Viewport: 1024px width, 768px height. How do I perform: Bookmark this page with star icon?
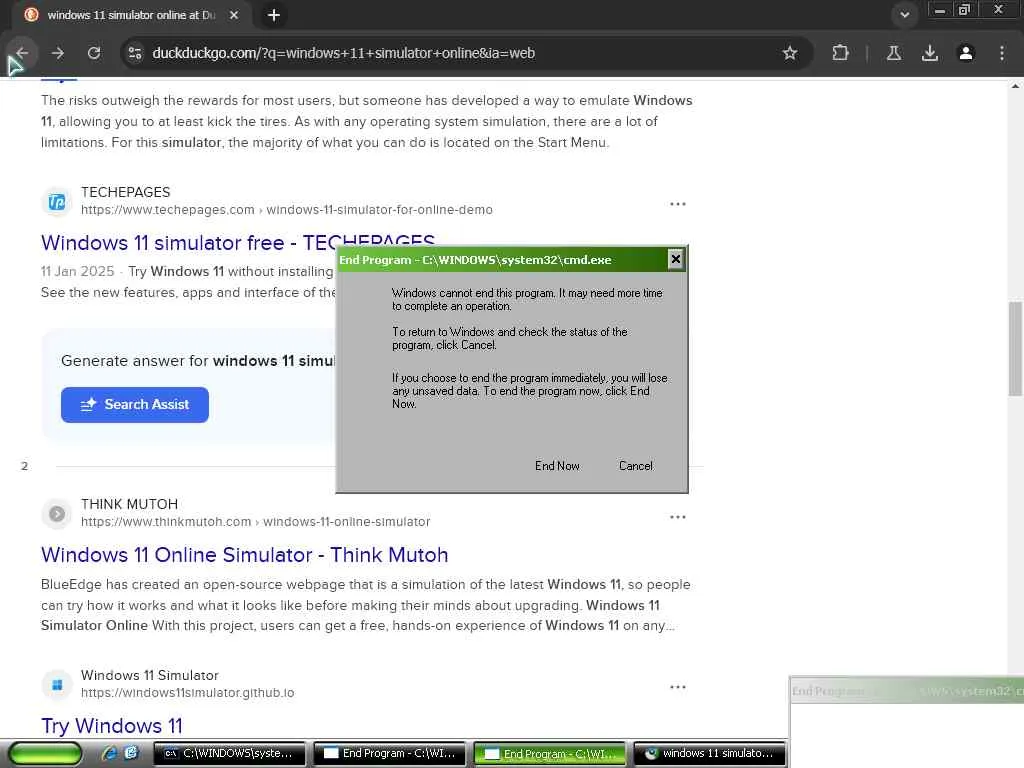[790, 53]
